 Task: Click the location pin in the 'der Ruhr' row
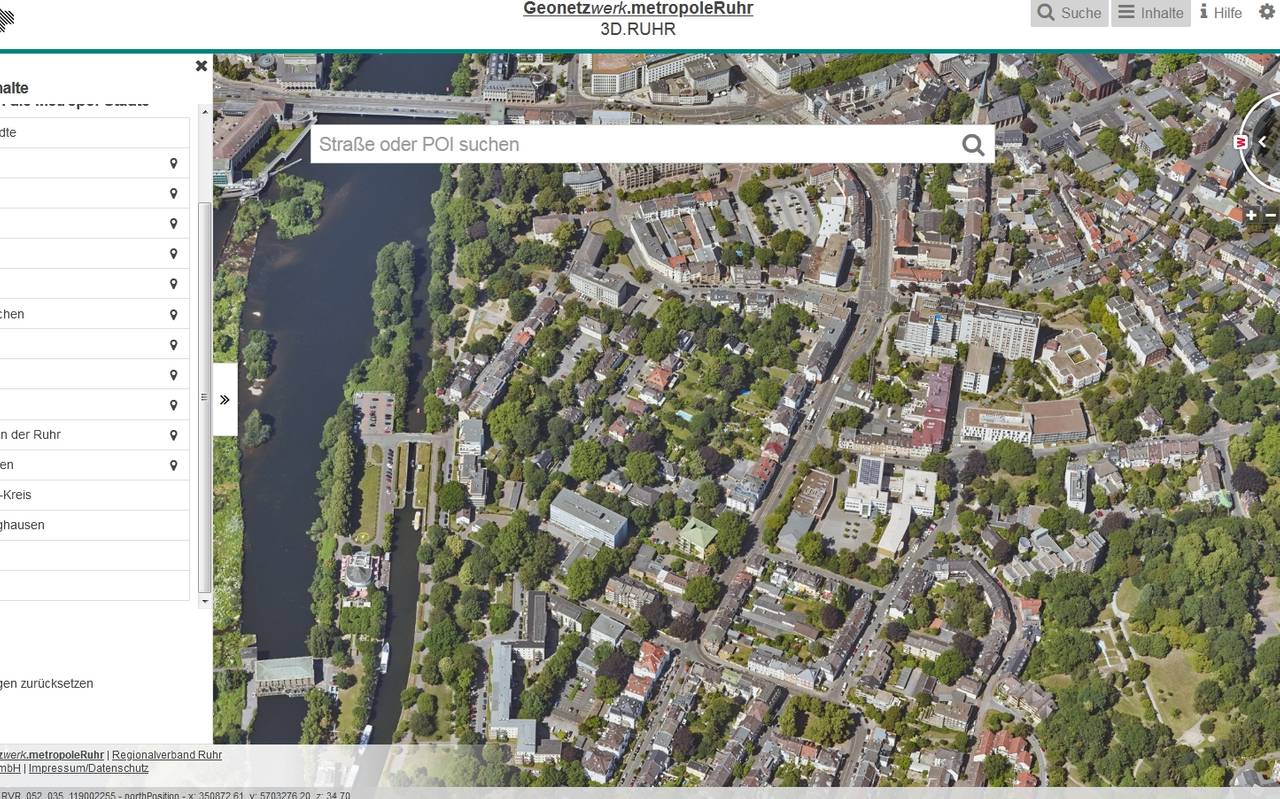pyautogui.click(x=173, y=435)
